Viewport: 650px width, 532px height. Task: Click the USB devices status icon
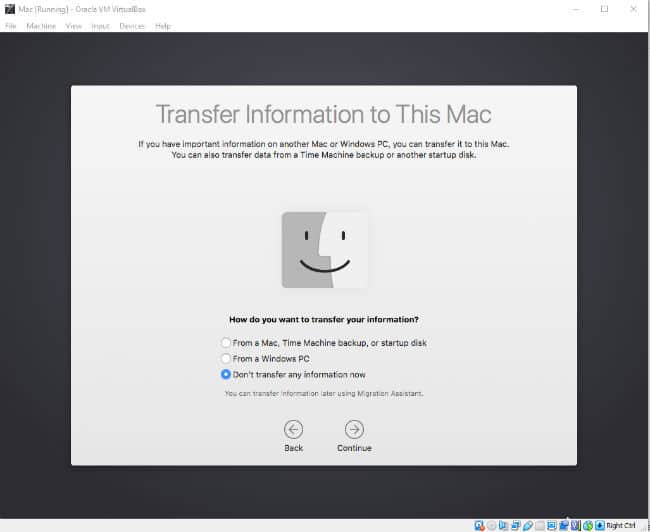(527, 525)
